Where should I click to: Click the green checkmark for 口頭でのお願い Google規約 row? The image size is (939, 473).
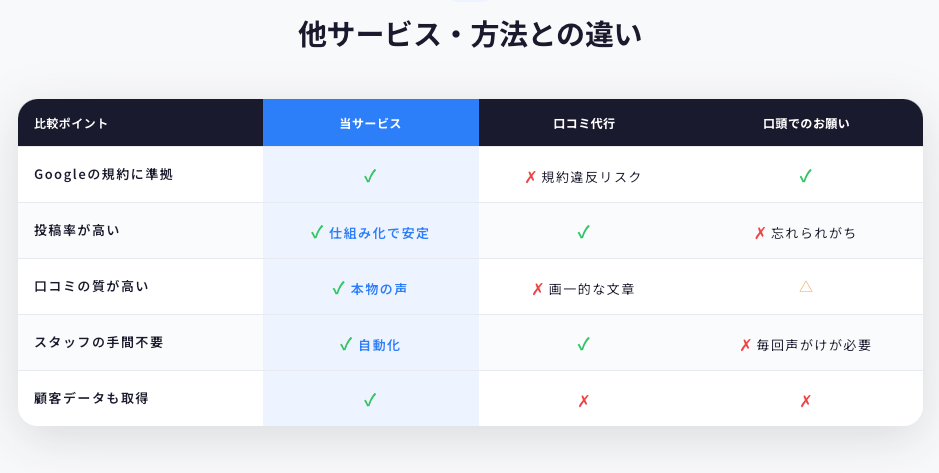(x=805, y=176)
